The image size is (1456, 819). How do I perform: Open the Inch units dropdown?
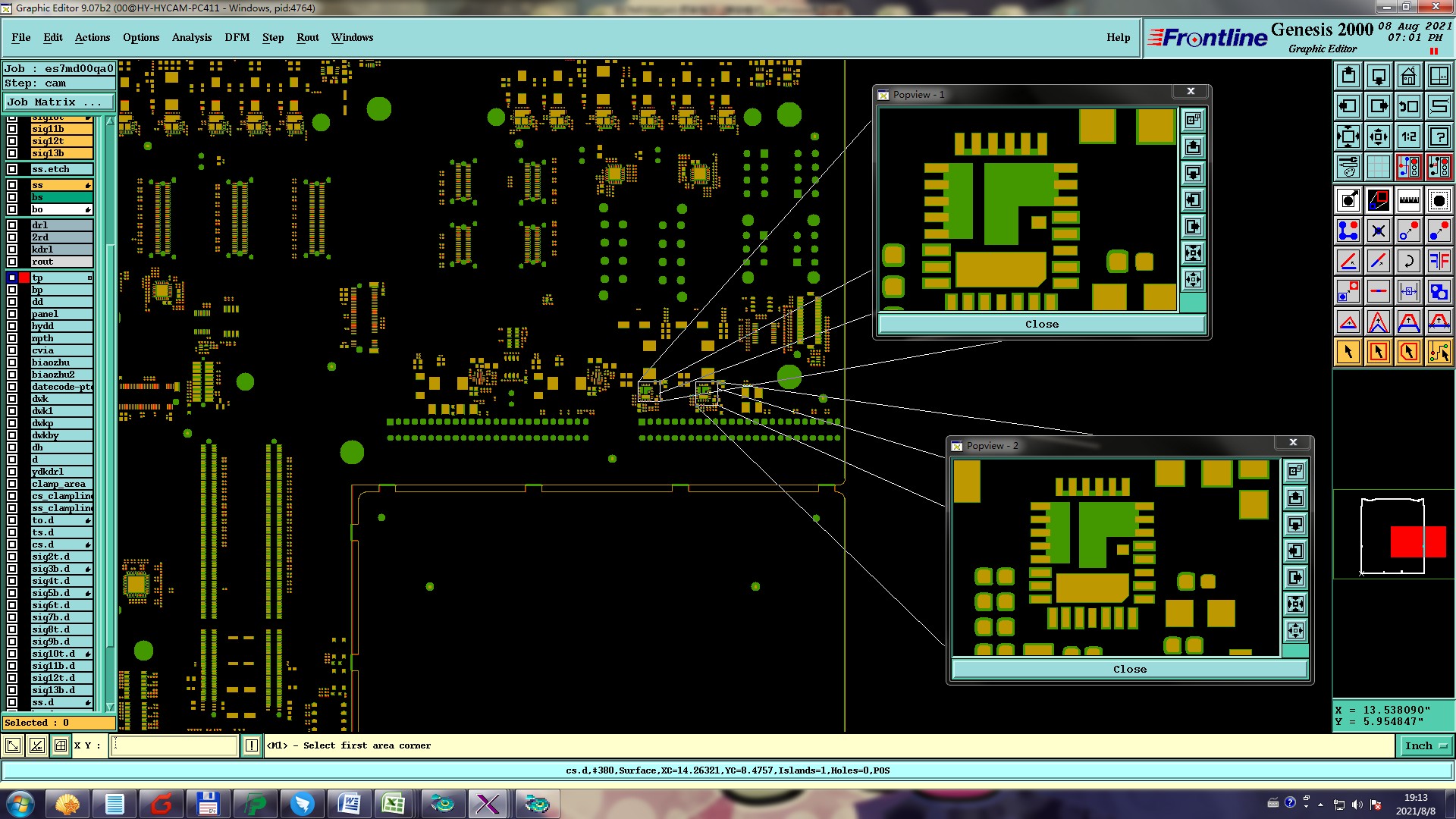1425,746
